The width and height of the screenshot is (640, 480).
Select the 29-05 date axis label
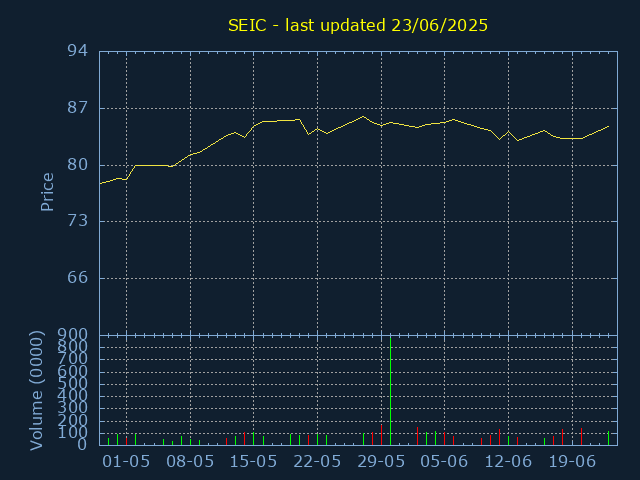click(381, 462)
